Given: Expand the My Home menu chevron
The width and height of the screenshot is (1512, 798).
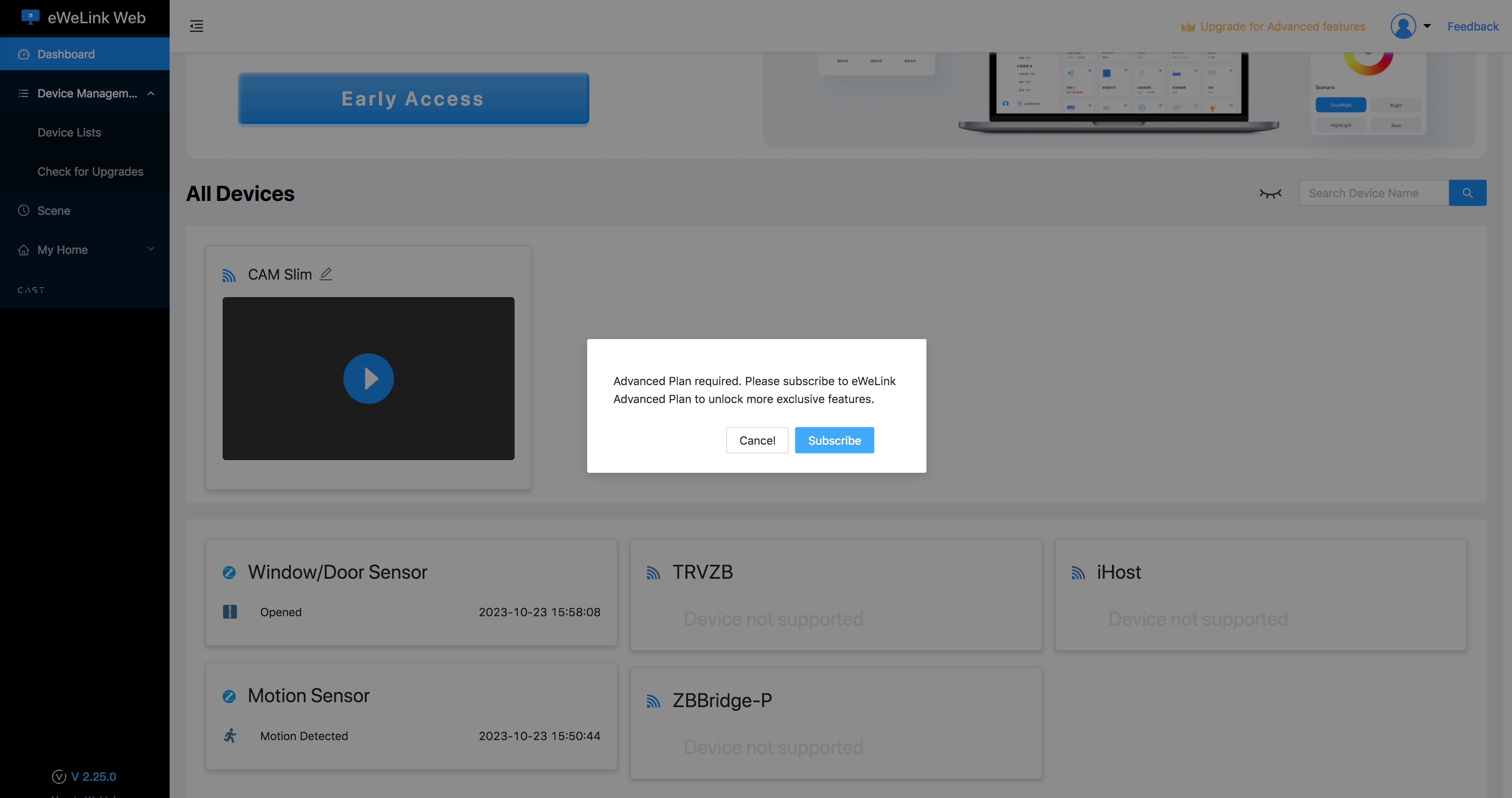Looking at the screenshot, I should 151,249.
